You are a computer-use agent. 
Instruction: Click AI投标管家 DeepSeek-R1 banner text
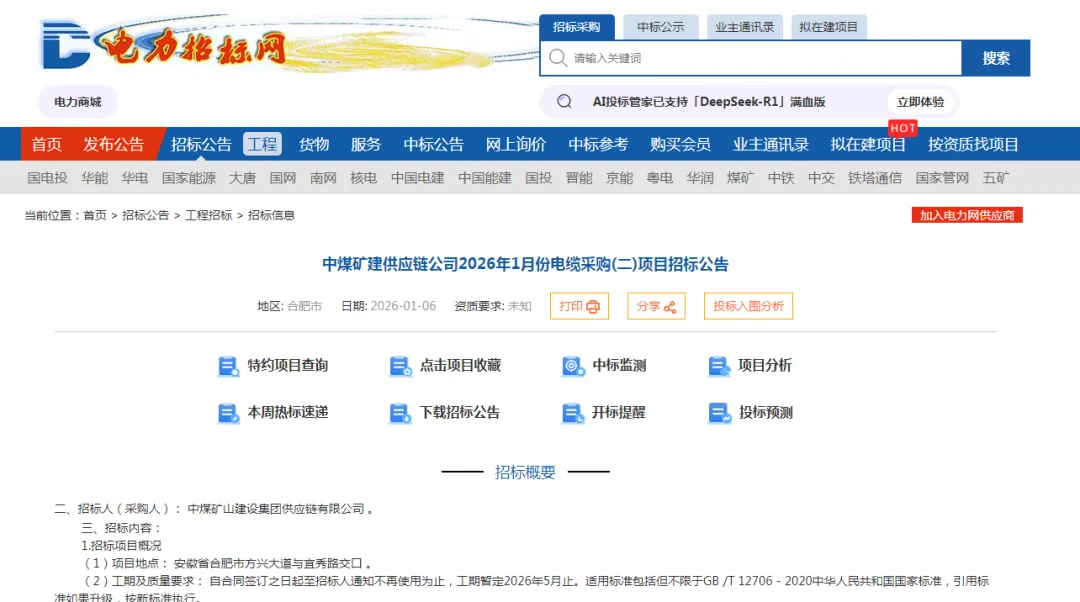point(709,102)
